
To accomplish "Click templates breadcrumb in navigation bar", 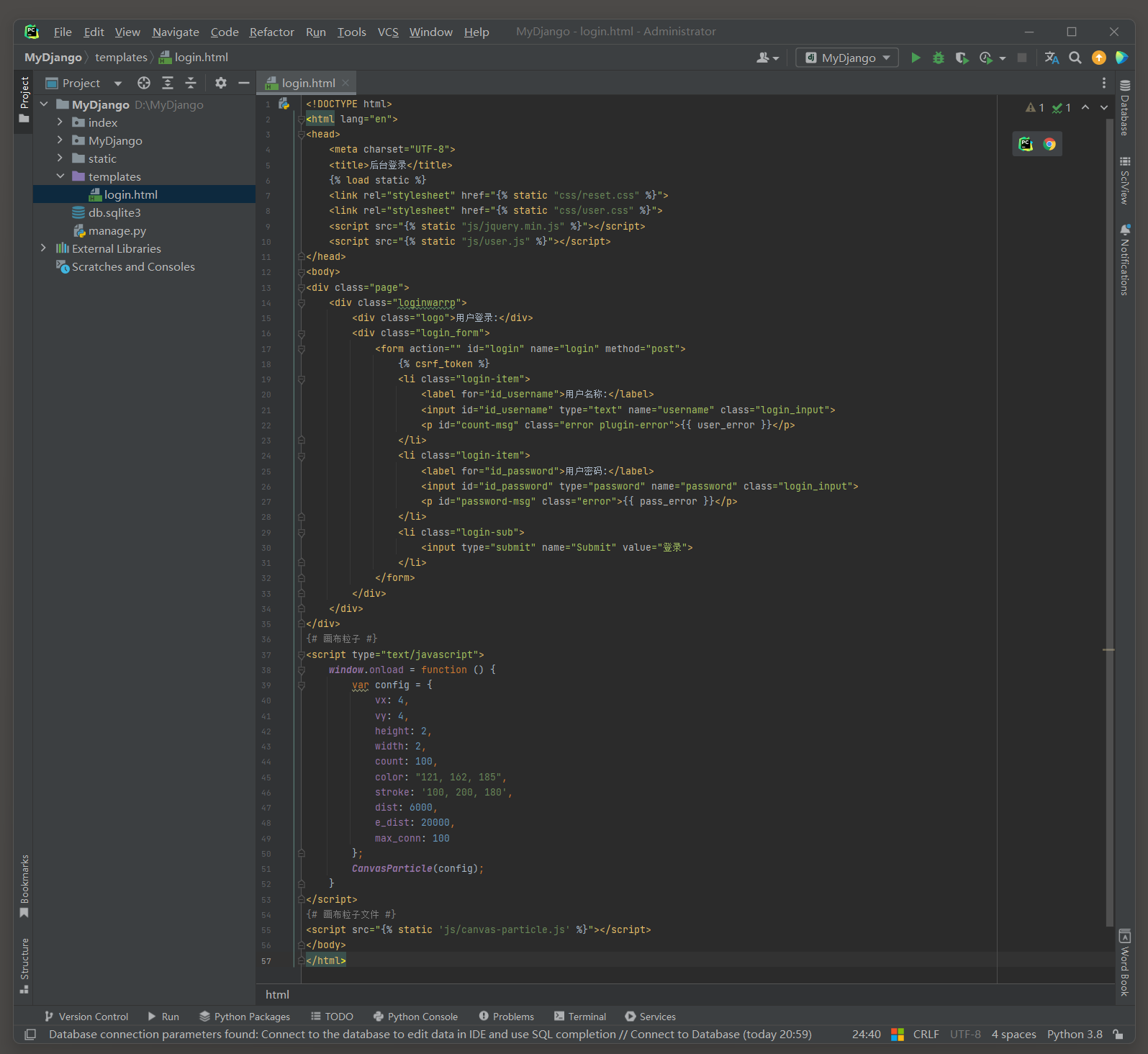I will [121, 58].
